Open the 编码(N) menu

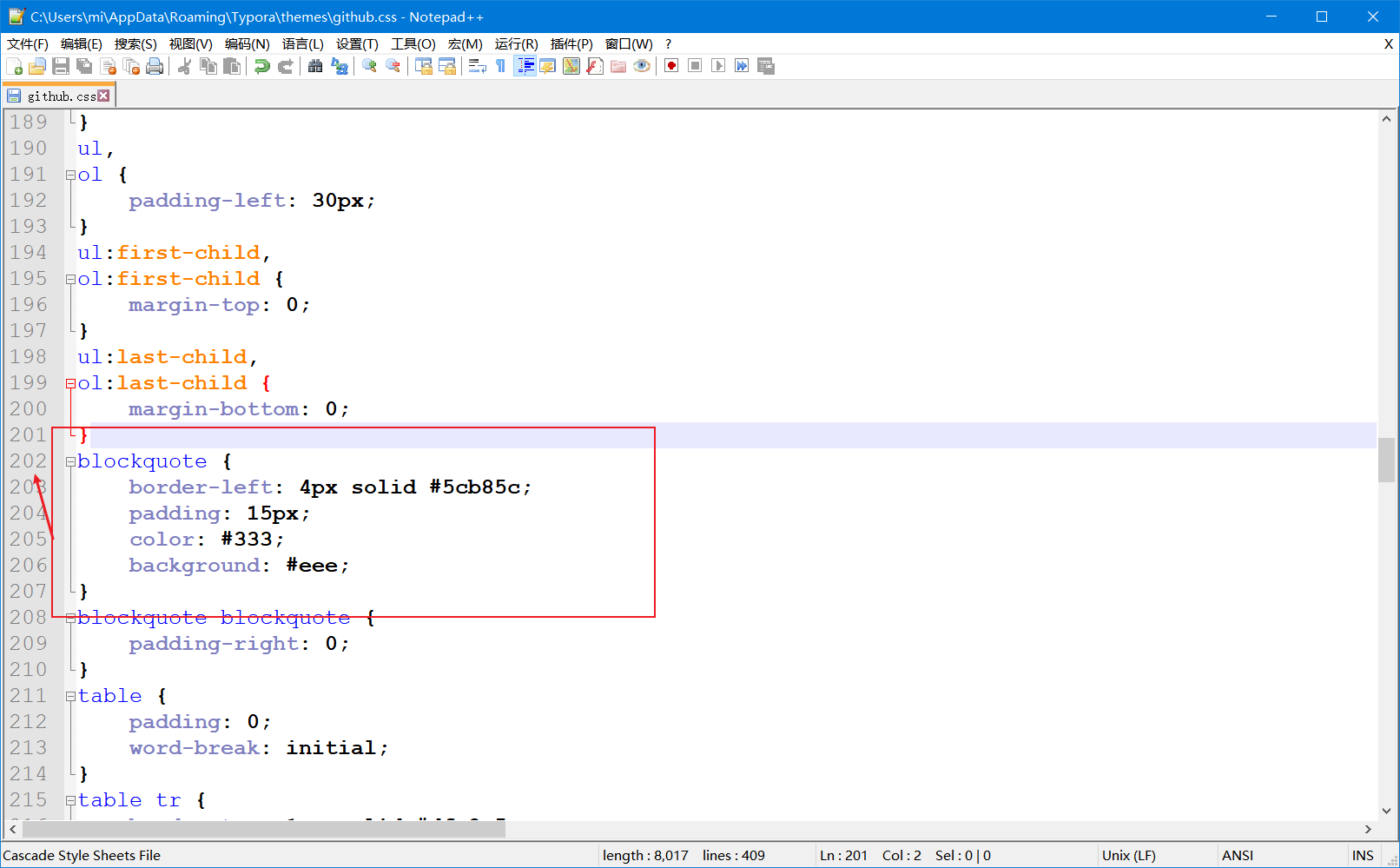pos(248,43)
